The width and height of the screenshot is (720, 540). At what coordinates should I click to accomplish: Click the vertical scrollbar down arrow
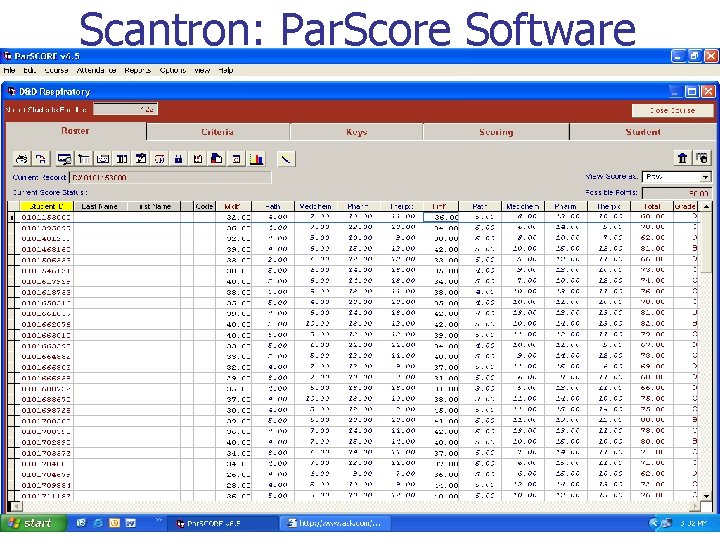click(x=707, y=496)
